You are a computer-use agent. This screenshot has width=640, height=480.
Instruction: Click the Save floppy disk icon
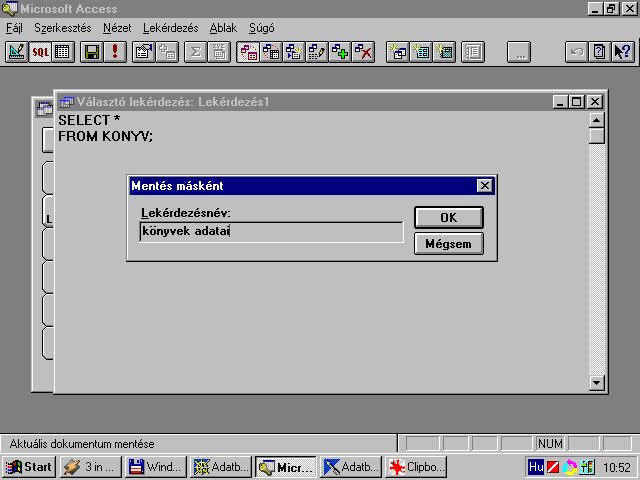(92, 52)
